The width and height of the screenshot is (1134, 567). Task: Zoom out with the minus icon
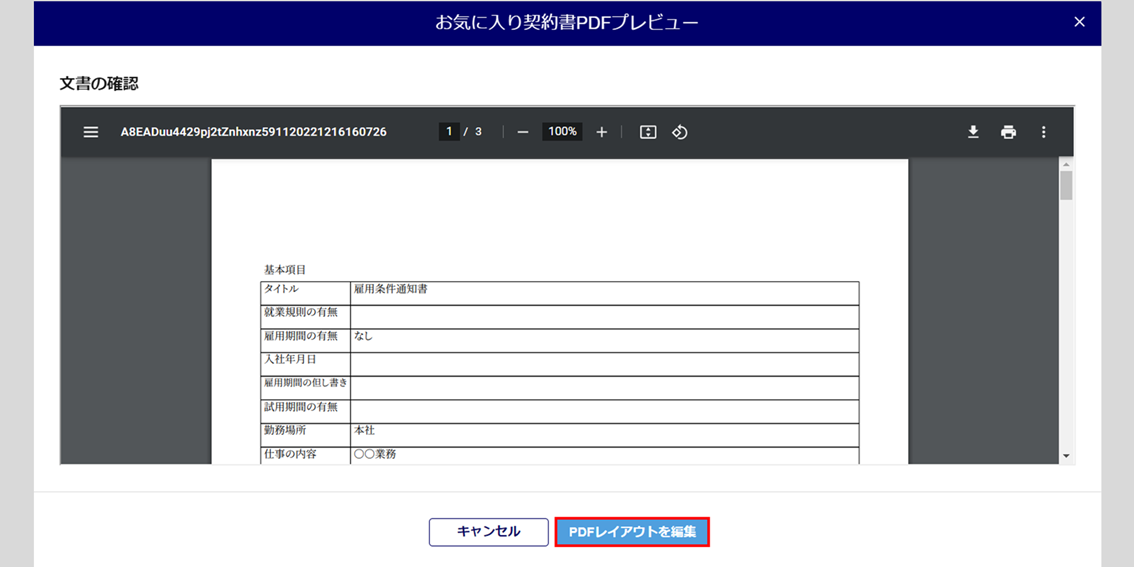522,132
